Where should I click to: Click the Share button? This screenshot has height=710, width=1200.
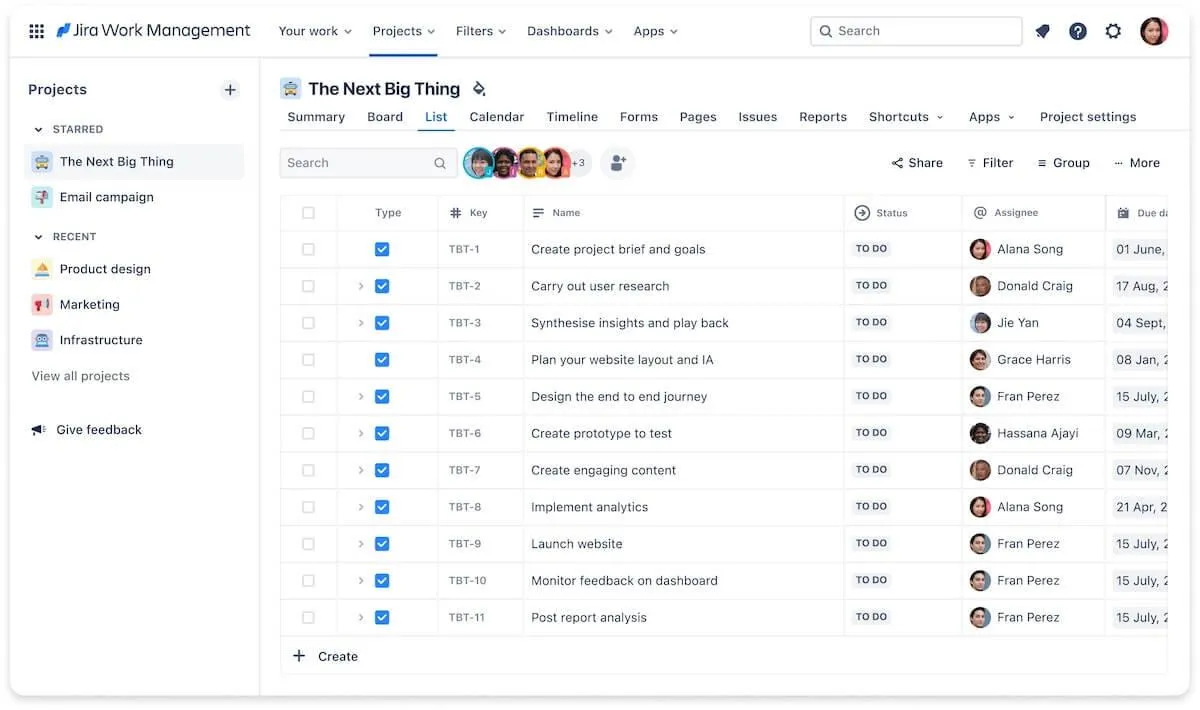(x=917, y=163)
